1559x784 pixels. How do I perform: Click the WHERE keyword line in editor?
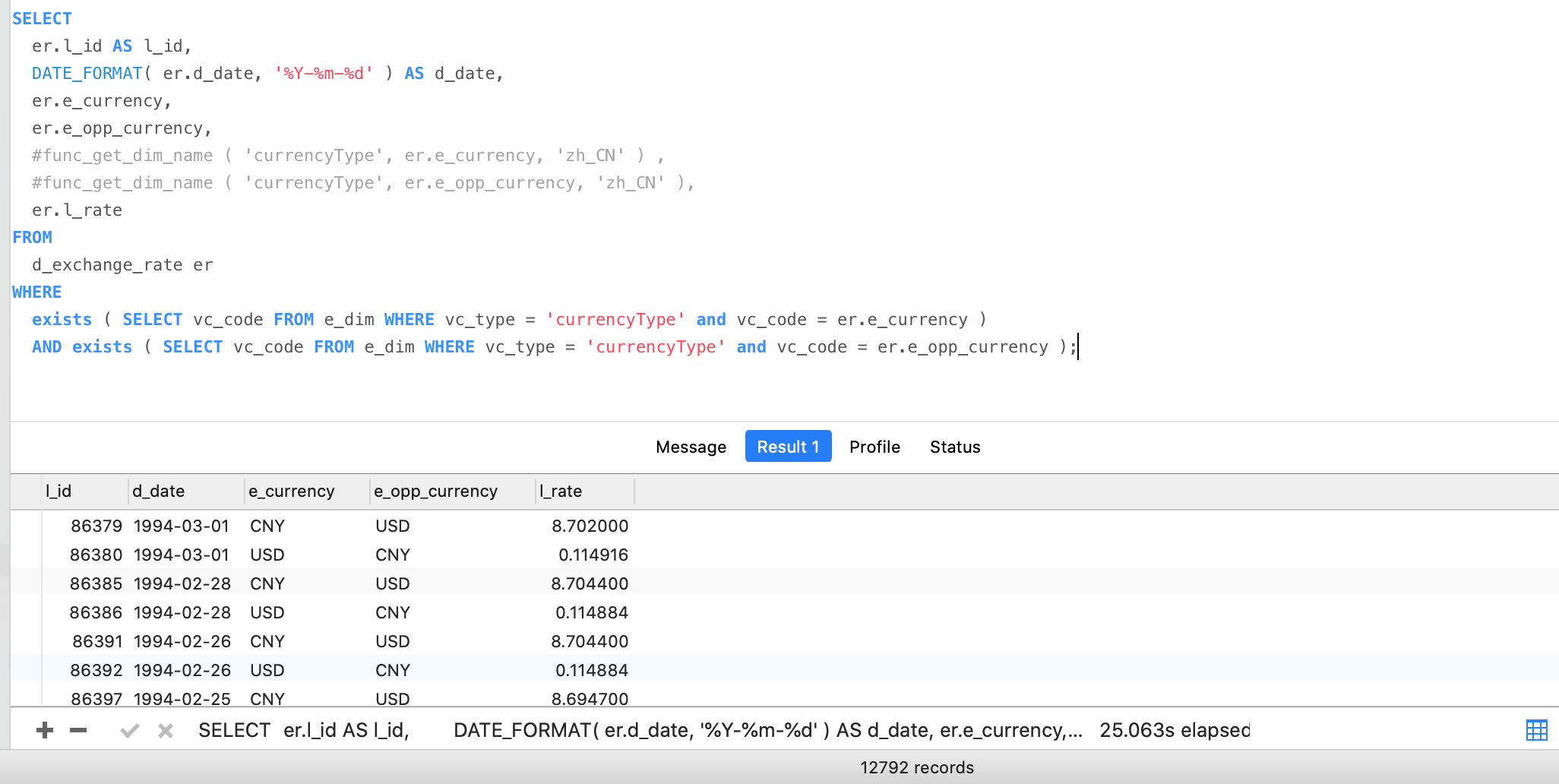coord(37,292)
